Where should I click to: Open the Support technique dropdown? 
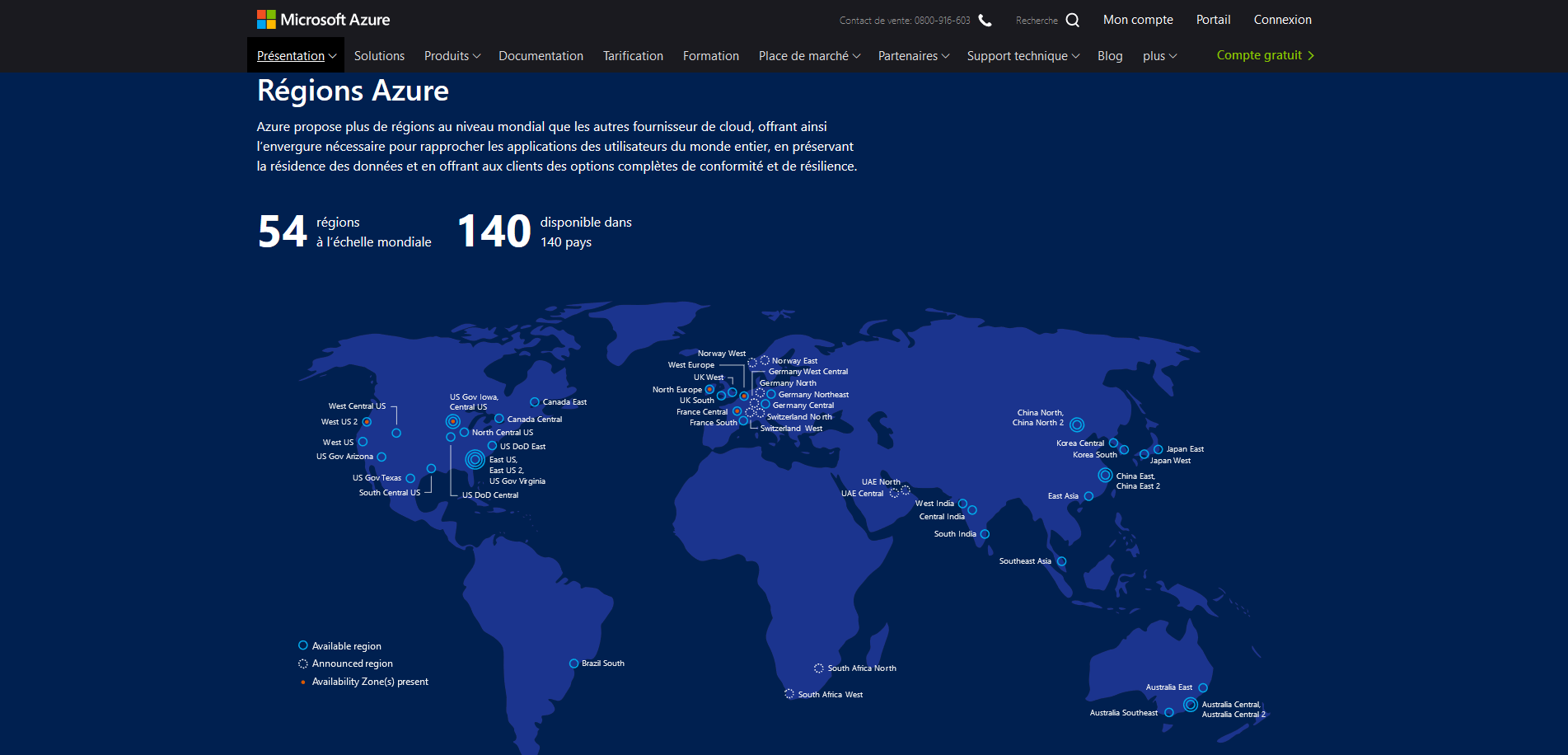click(x=1023, y=56)
